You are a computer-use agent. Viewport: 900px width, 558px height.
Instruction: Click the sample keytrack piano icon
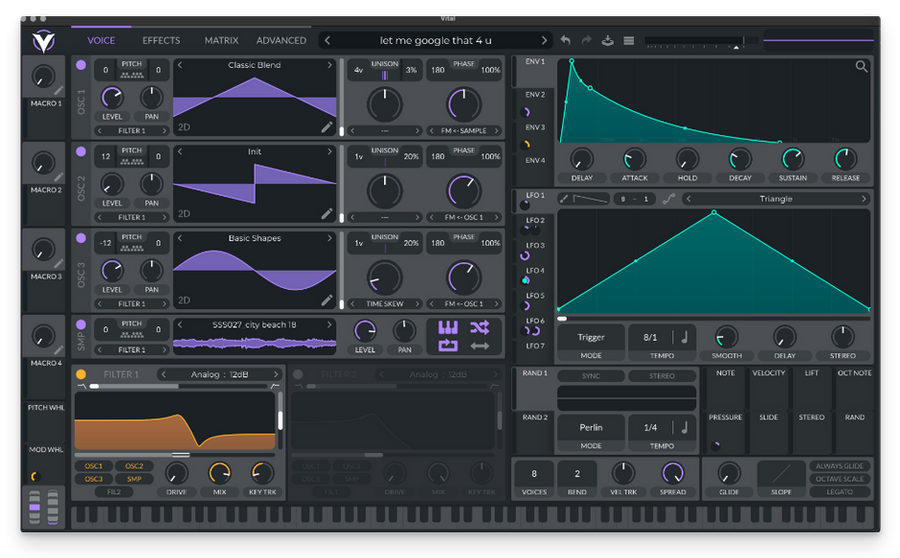tap(448, 328)
